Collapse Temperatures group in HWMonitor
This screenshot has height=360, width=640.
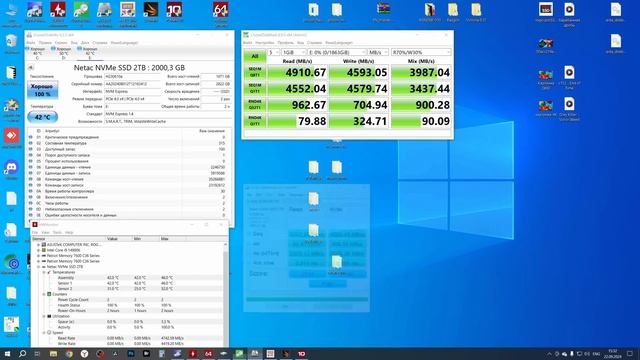[x=44, y=272]
